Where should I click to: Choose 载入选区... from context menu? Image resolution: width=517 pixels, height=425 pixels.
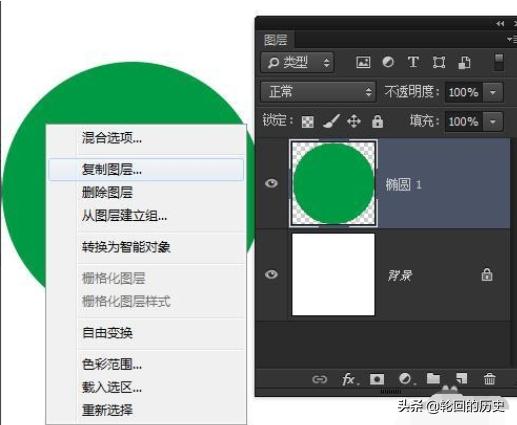(x=146, y=387)
